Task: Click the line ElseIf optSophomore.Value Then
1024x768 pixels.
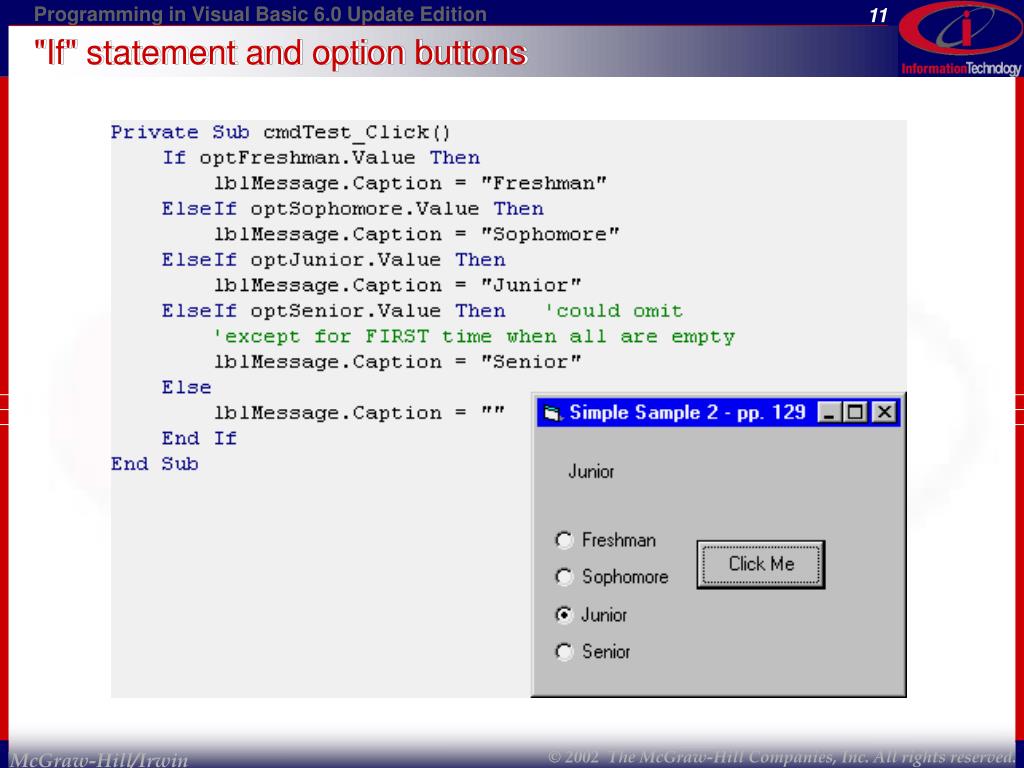Action: (x=353, y=209)
